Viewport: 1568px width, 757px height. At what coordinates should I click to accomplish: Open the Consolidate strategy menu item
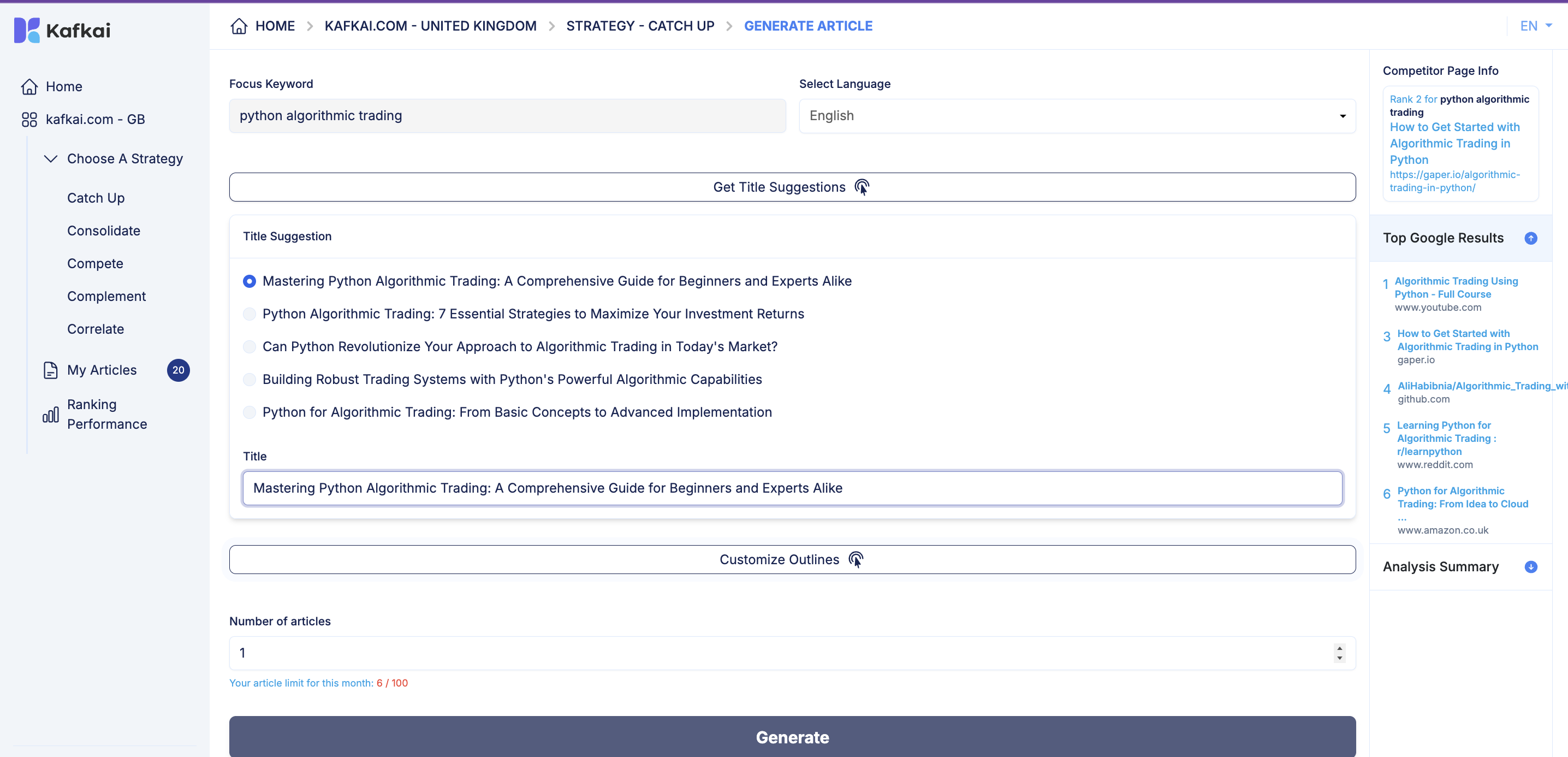click(104, 231)
